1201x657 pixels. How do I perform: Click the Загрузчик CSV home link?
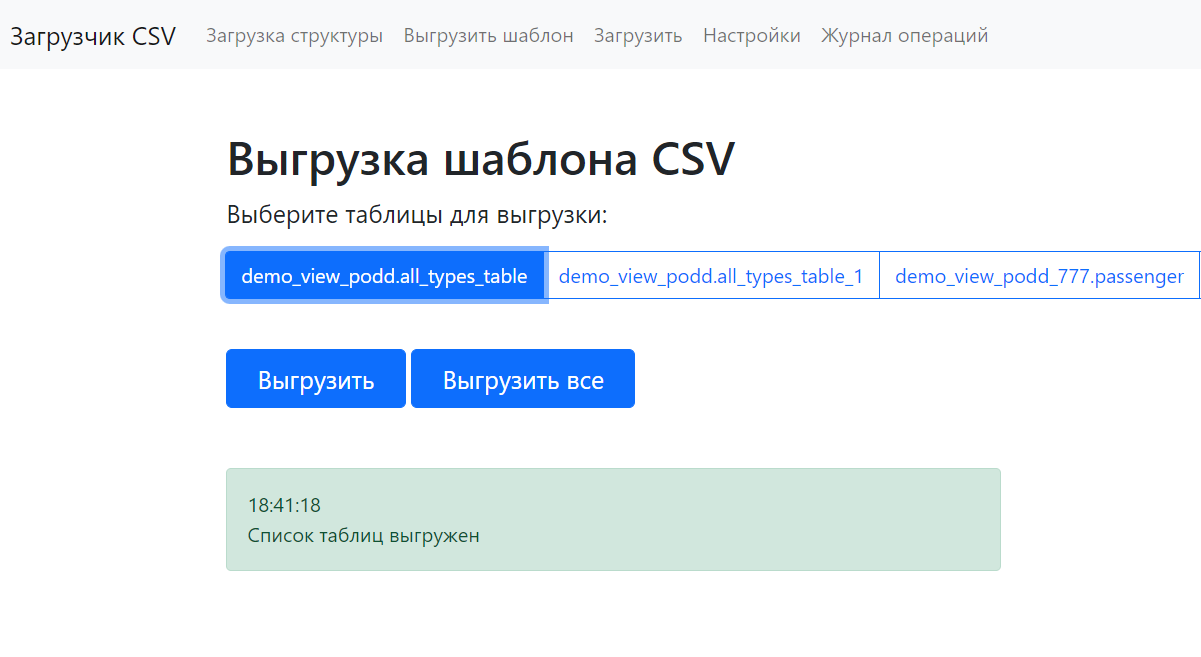[92, 35]
